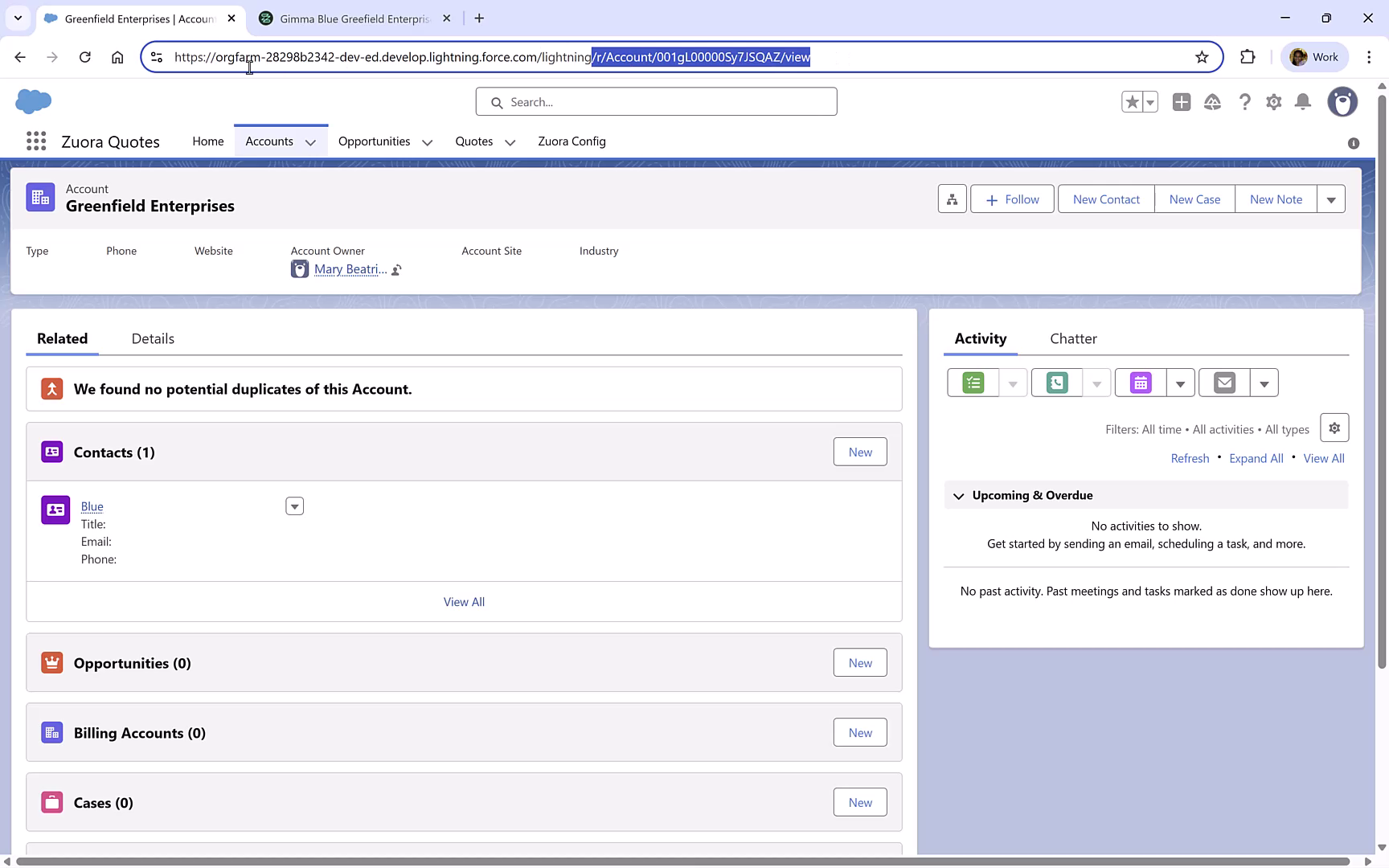The width and height of the screenshot is (1389, 868).
Task: View notifications via the bell icon
Action: pos(1303,102)
